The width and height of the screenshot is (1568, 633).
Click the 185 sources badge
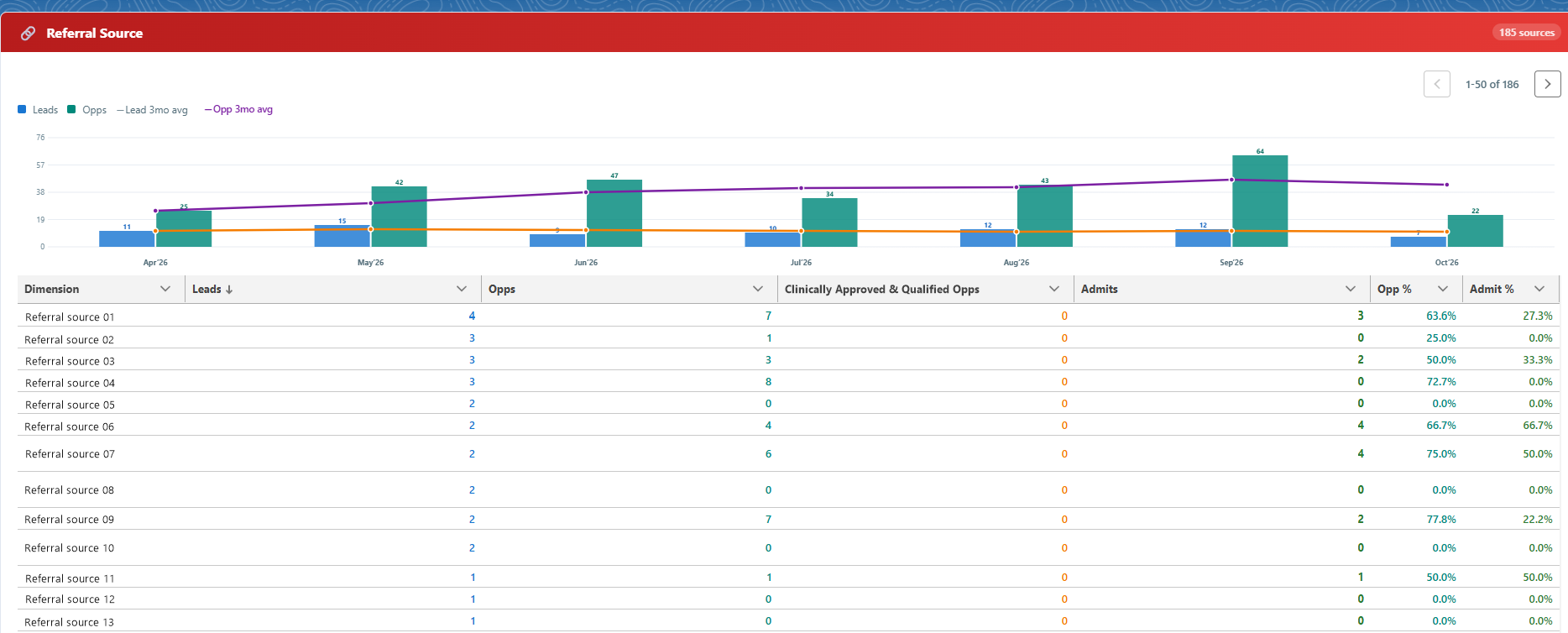(1527, 33)
